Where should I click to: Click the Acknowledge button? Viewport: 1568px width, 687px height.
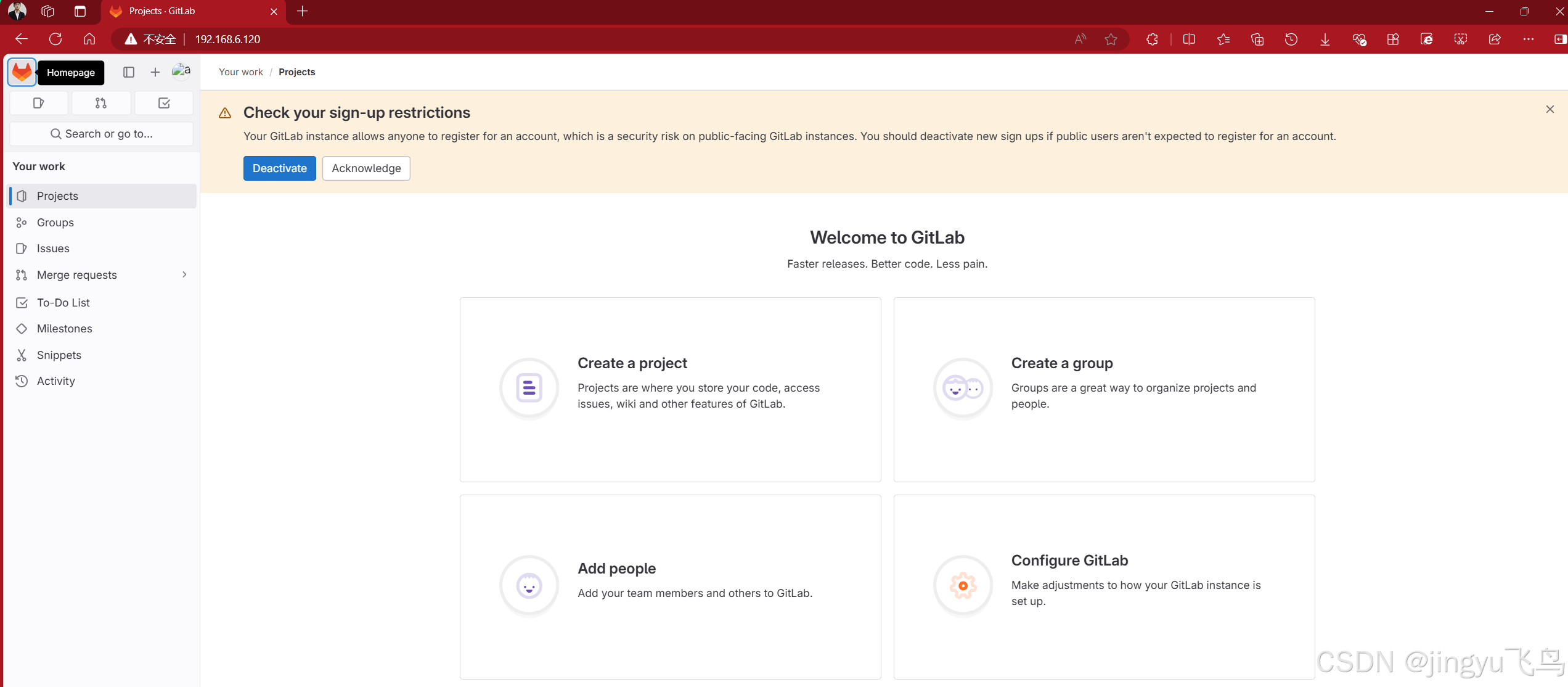tap(366, 168)
